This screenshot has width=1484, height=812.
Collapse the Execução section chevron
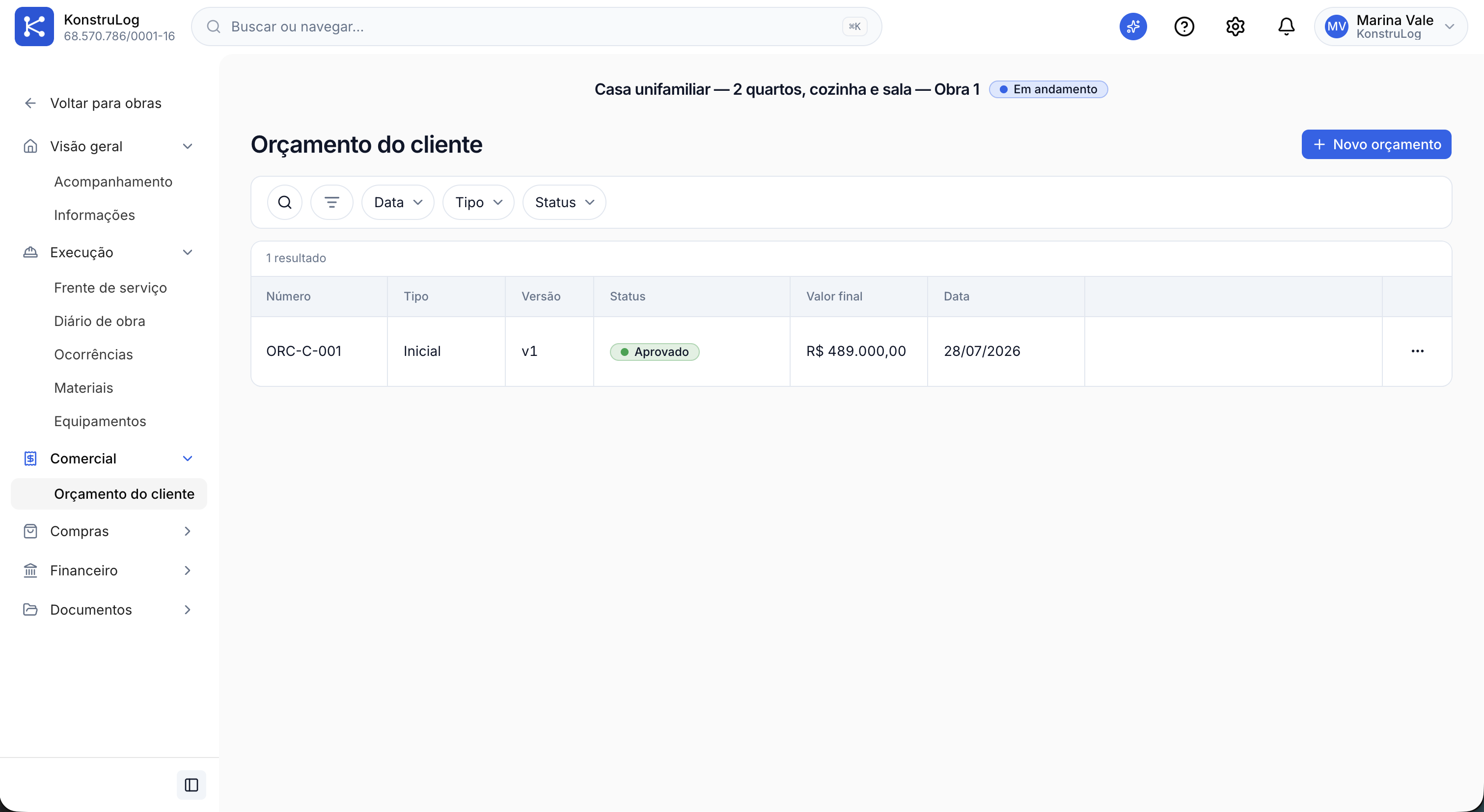pos(187,252)
